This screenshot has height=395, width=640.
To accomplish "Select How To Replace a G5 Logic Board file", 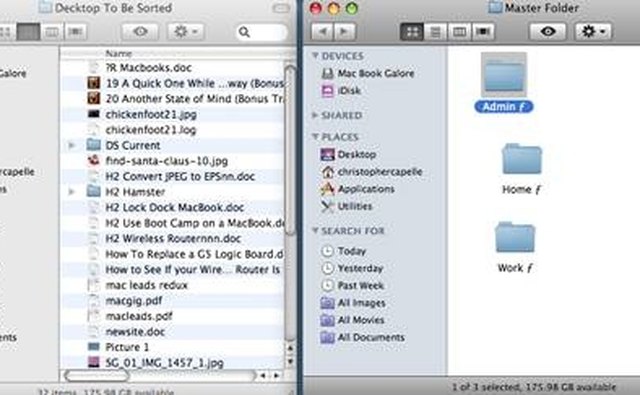I will (x=185, y=254).
